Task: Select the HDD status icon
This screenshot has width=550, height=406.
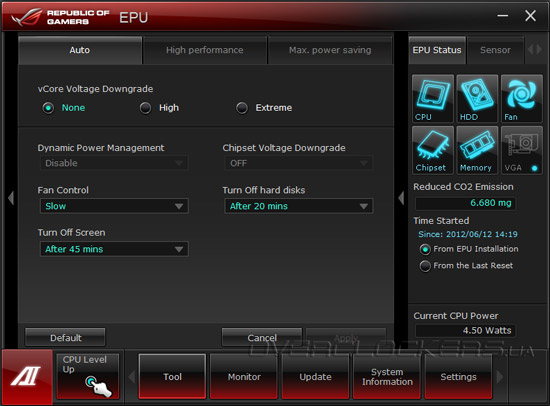Action: (477, 99)
